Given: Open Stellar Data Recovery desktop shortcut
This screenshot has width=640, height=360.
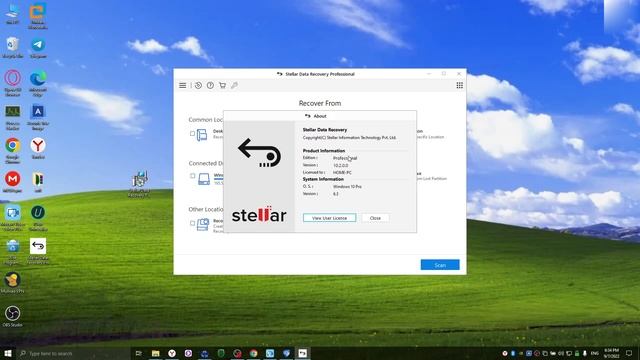Looking at the screenshot, I should tap(38, 251).
